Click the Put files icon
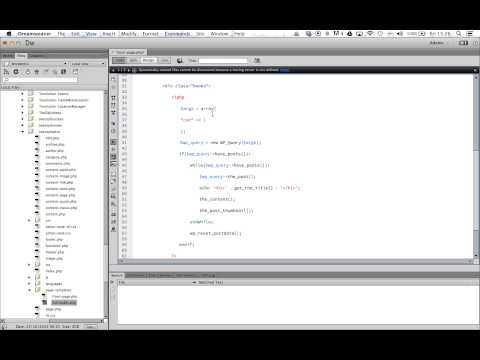The width and height of the screenshot is (480, 360). click(x=37, y=72)
